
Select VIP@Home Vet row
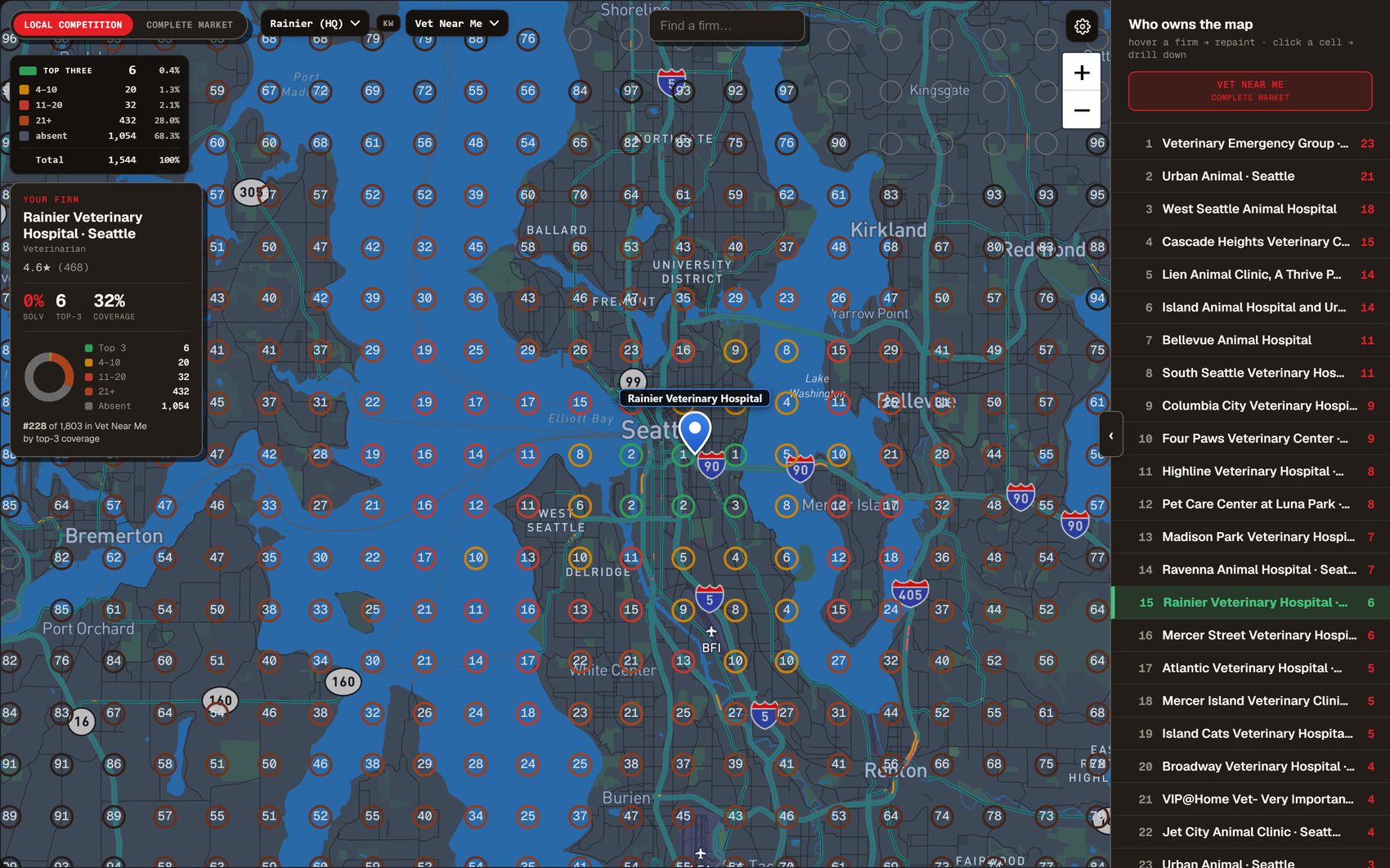[1251, 799]
